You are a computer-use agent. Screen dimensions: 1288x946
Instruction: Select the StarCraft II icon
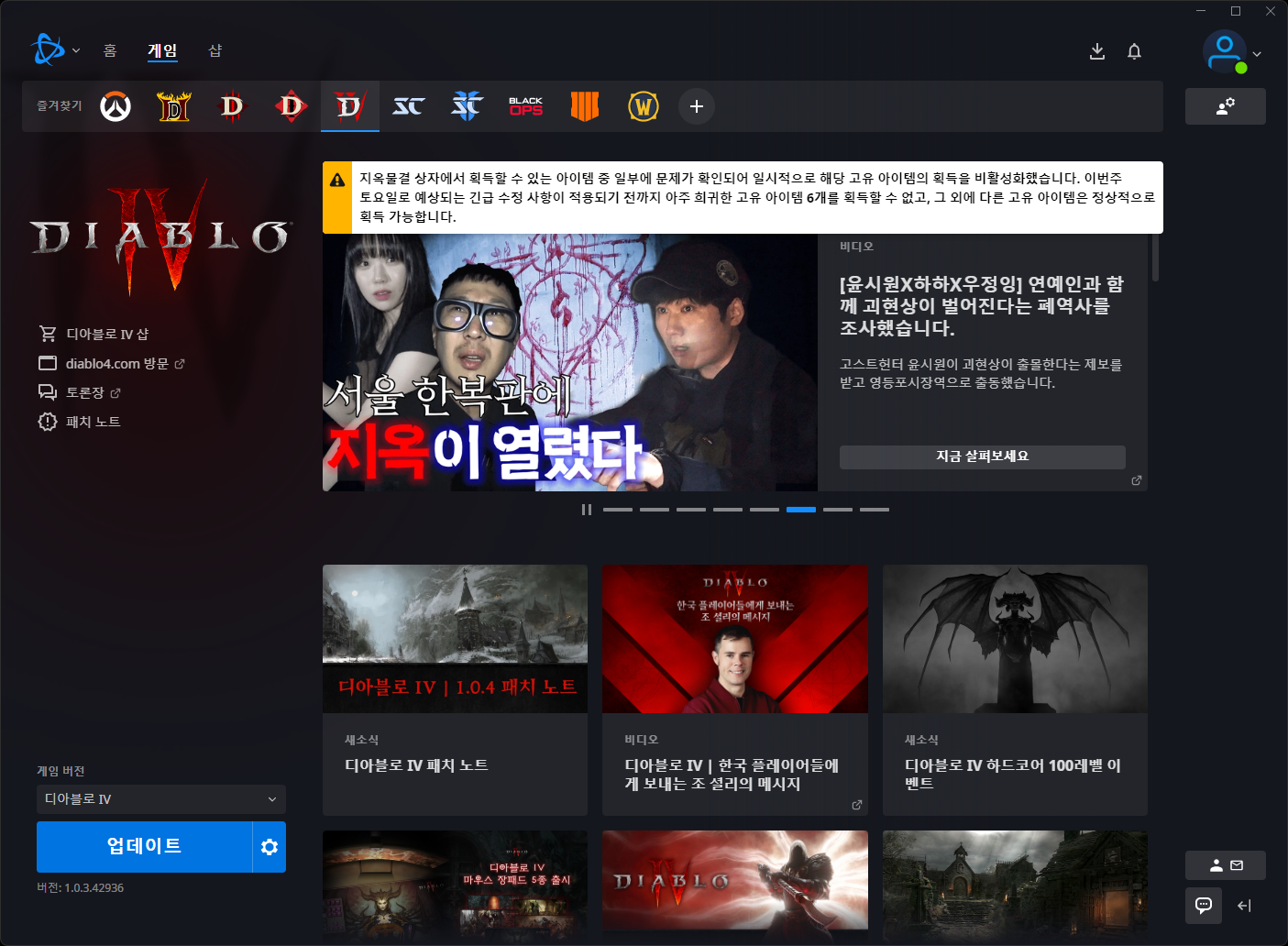tap(468, 106)
